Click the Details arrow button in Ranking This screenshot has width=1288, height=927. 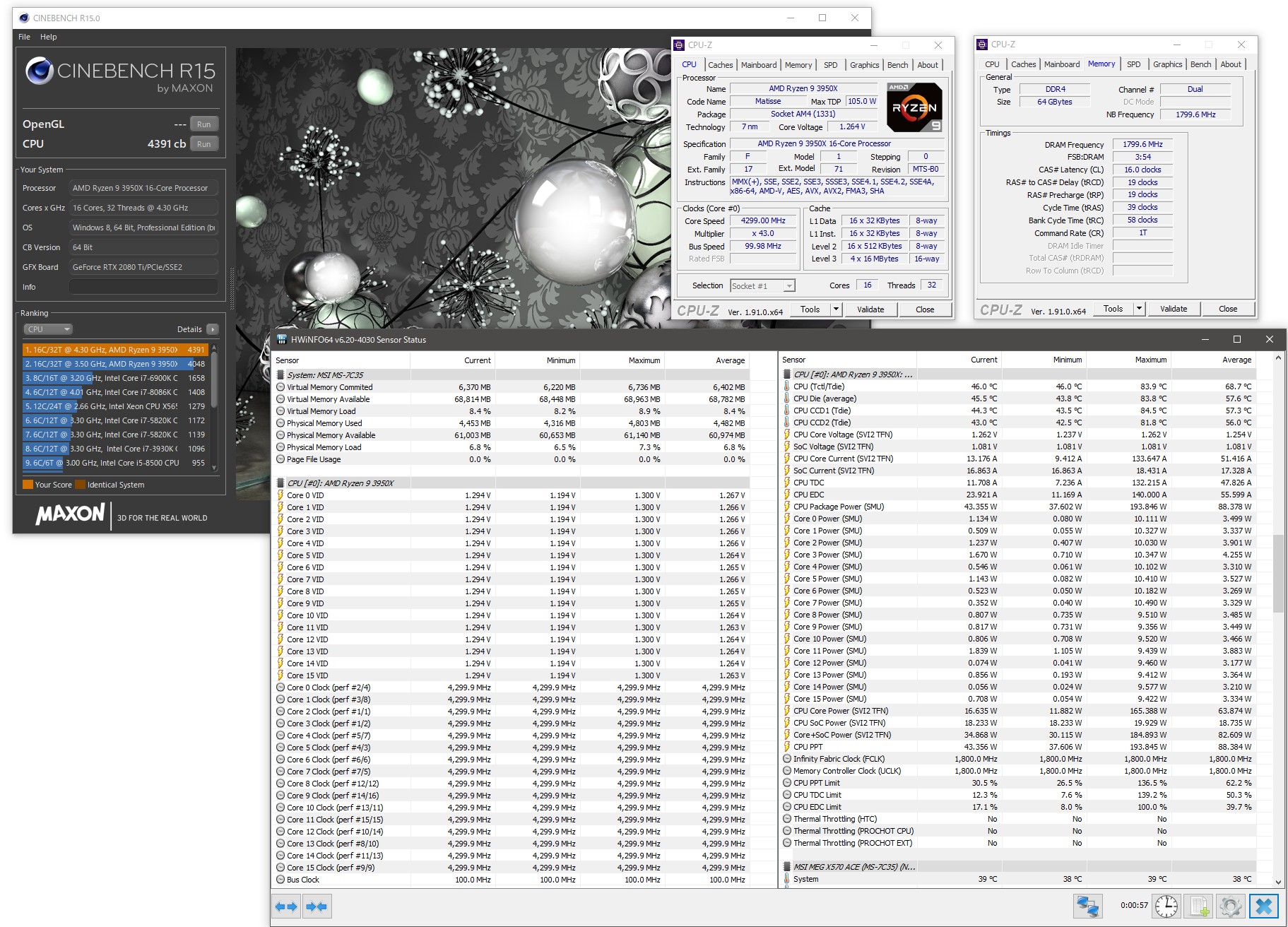[213, 329]
